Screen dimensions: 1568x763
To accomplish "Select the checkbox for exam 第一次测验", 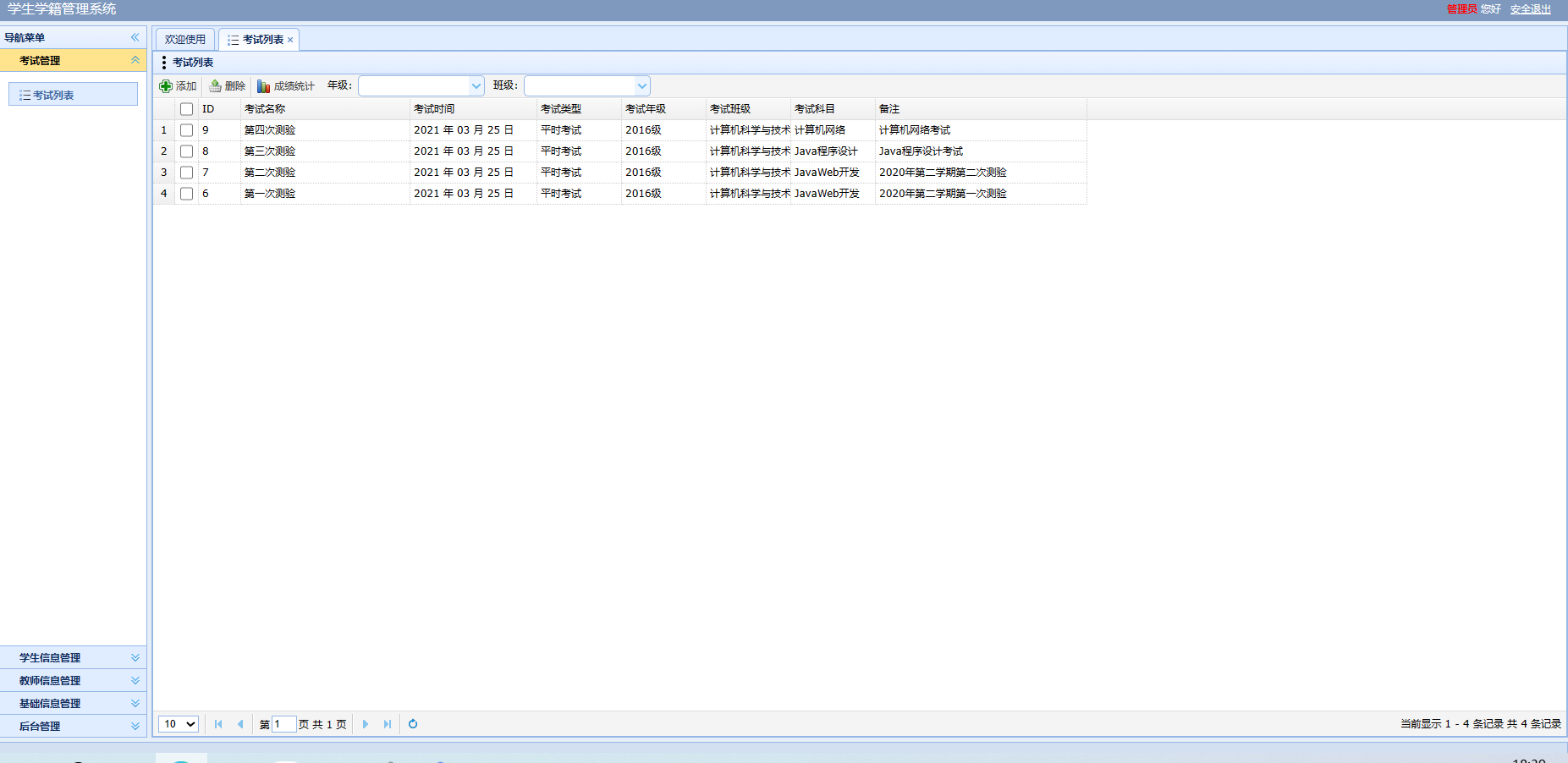I will point(187,194).
